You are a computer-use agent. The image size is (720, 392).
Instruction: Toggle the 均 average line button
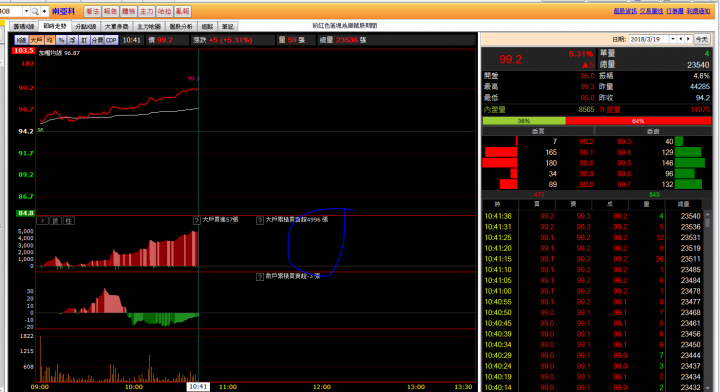pos(50,40)
